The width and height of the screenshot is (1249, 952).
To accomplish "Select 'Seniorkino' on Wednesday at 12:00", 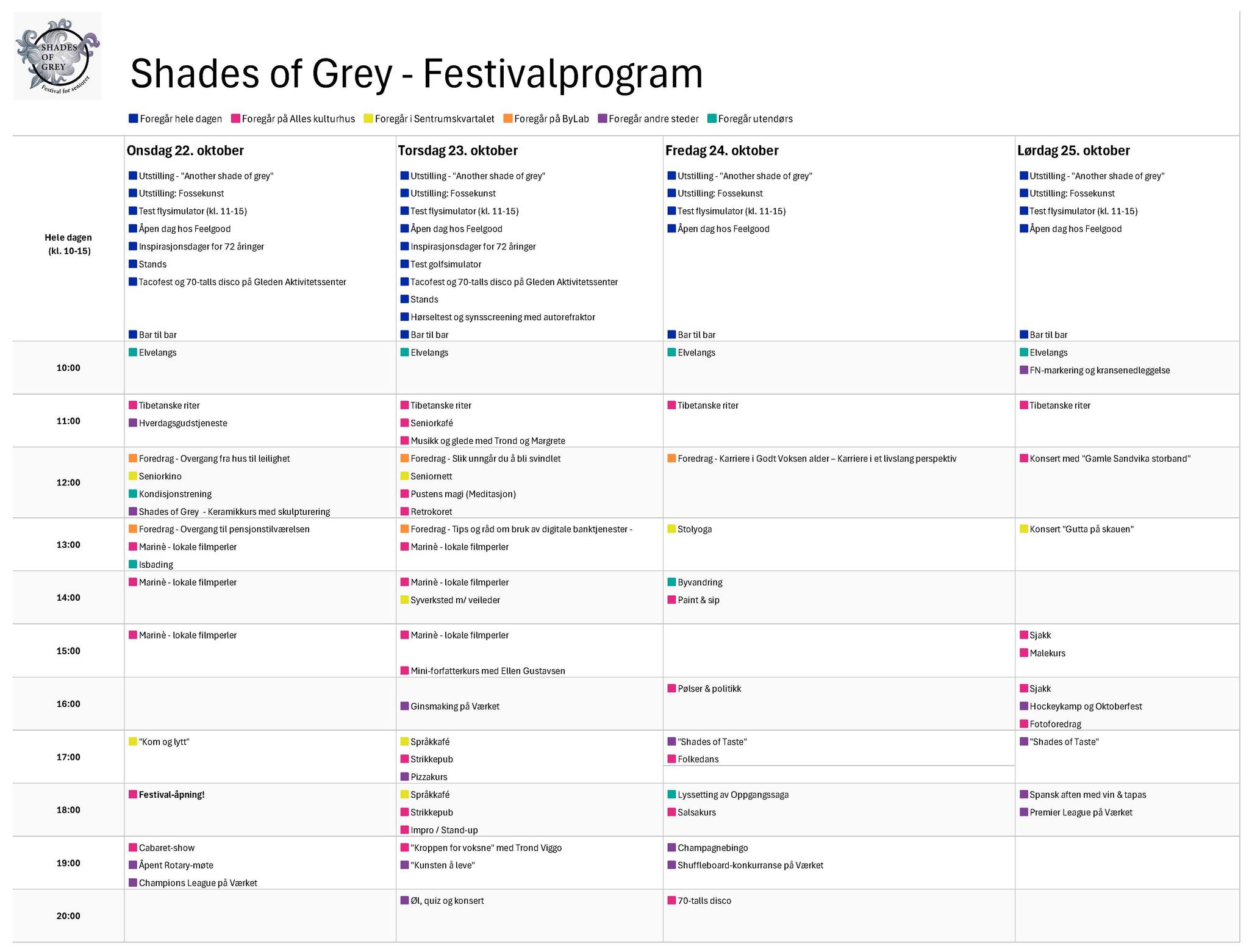I will coord(160,476).
